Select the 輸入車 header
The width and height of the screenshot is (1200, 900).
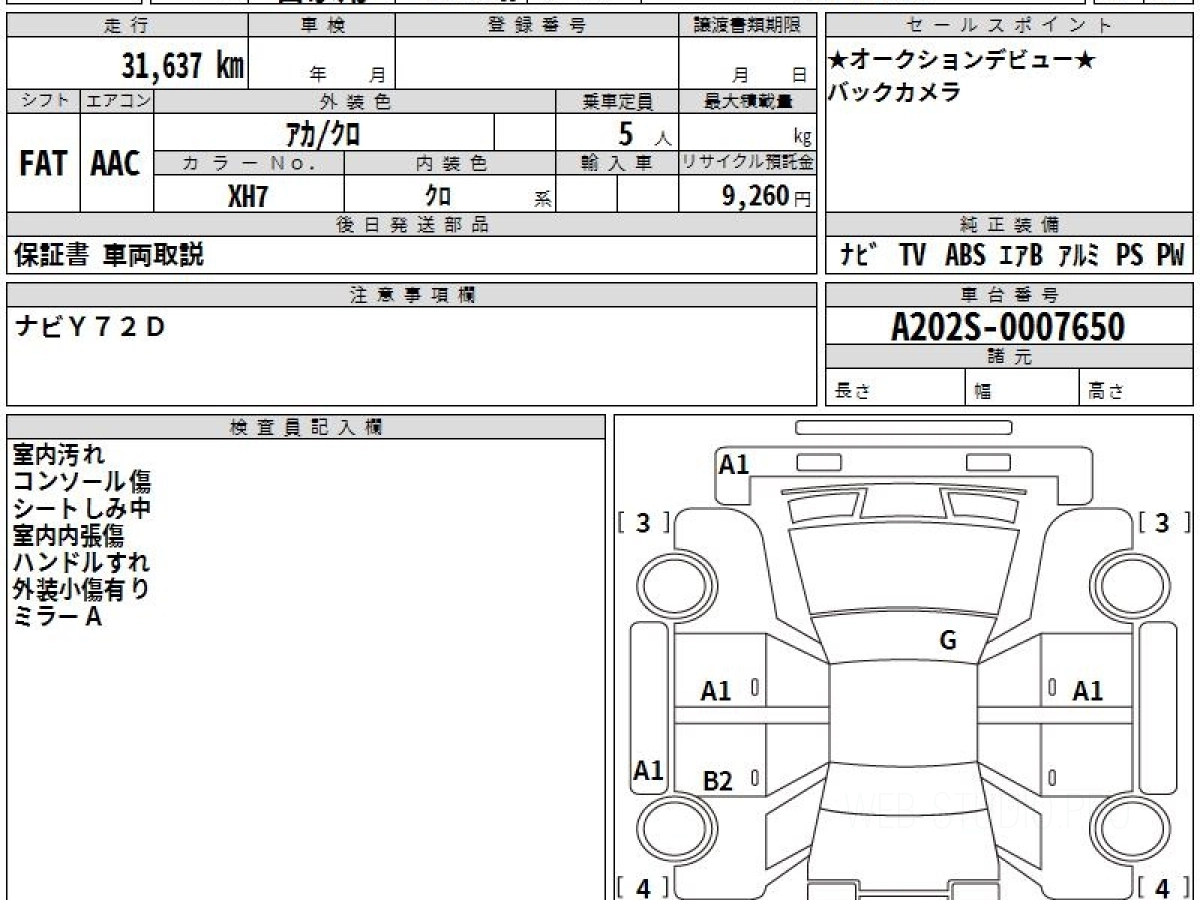click(x=617, y=163)
